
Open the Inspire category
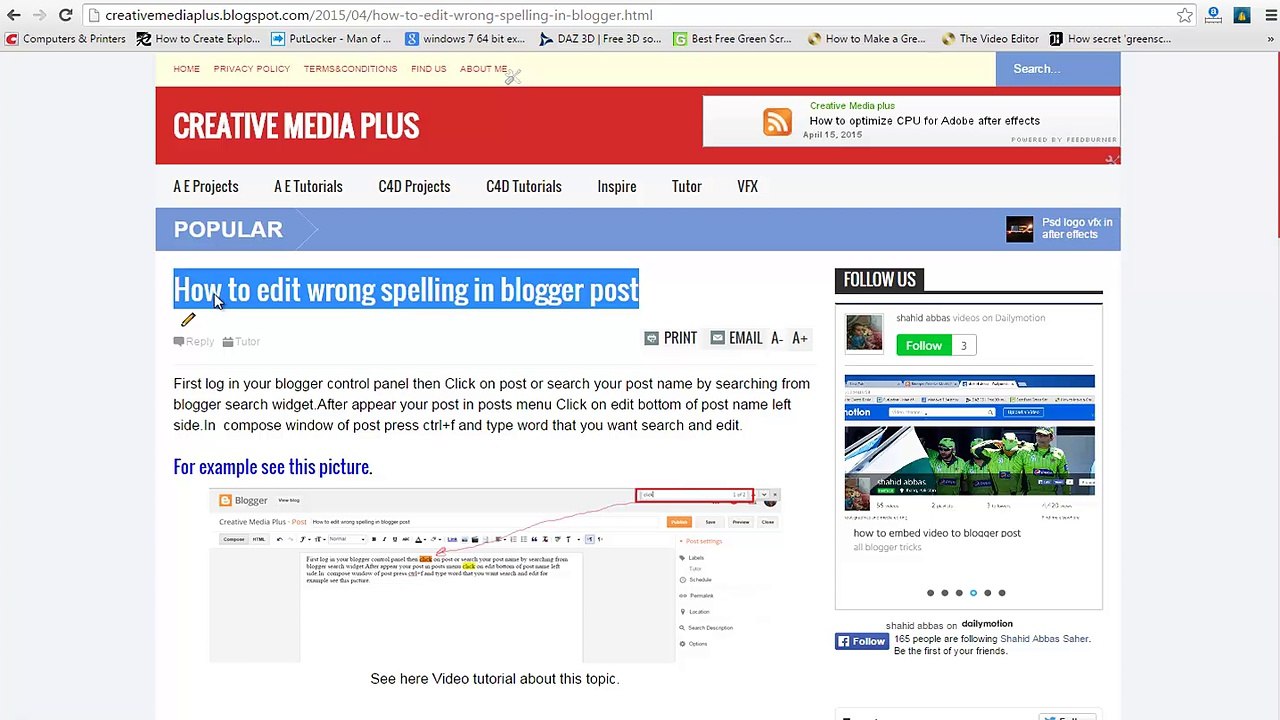coord(616,186)
